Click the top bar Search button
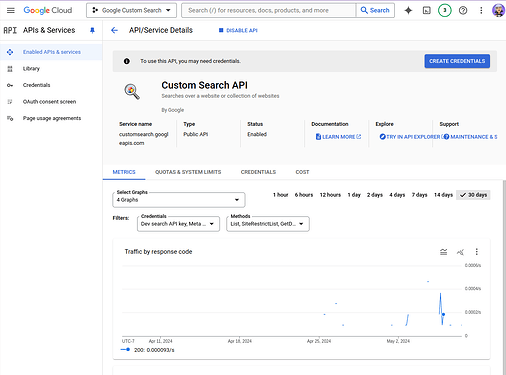Image resolution: width=506 pixels, height=375 pixels. (x=375, y=10)
